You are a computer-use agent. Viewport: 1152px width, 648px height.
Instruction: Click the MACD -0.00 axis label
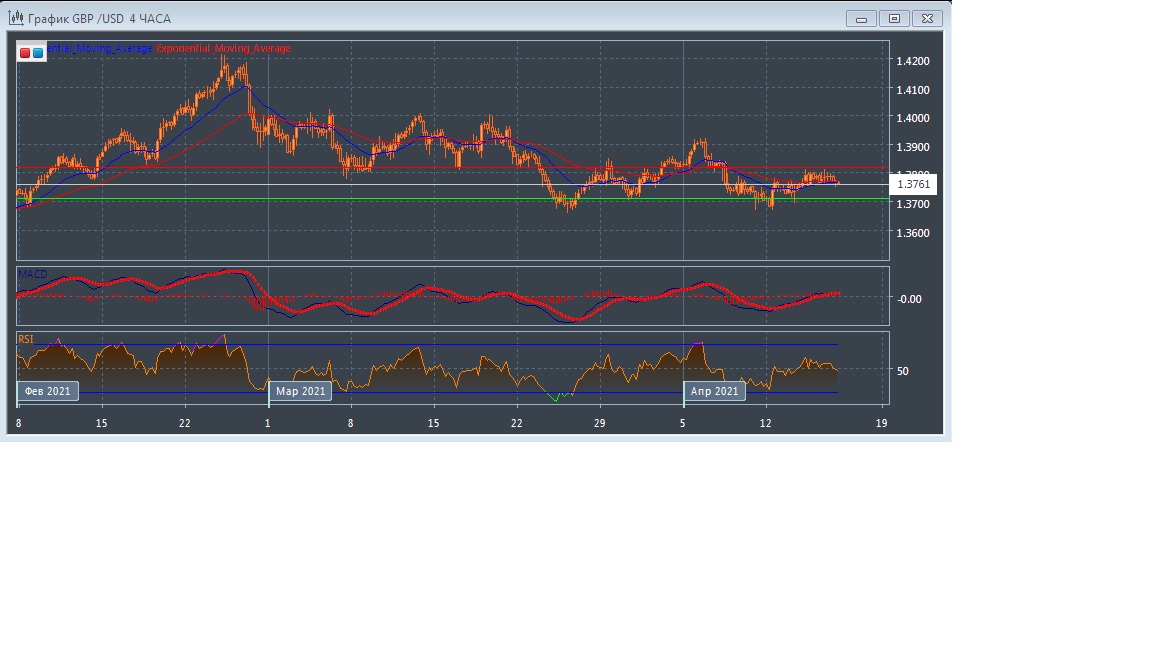click(x=908, y=298)
